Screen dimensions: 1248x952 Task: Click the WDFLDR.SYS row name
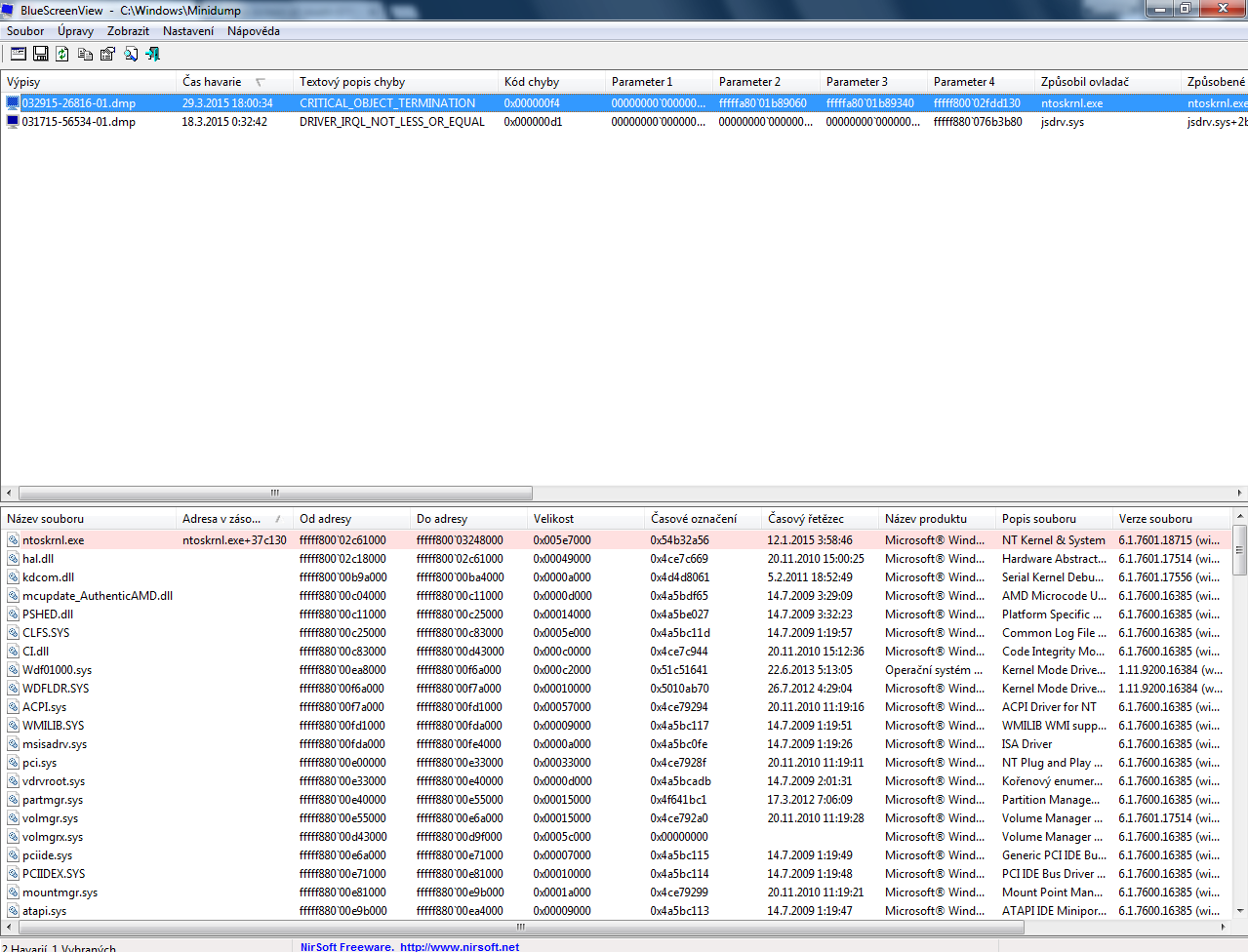coord(56,689)
